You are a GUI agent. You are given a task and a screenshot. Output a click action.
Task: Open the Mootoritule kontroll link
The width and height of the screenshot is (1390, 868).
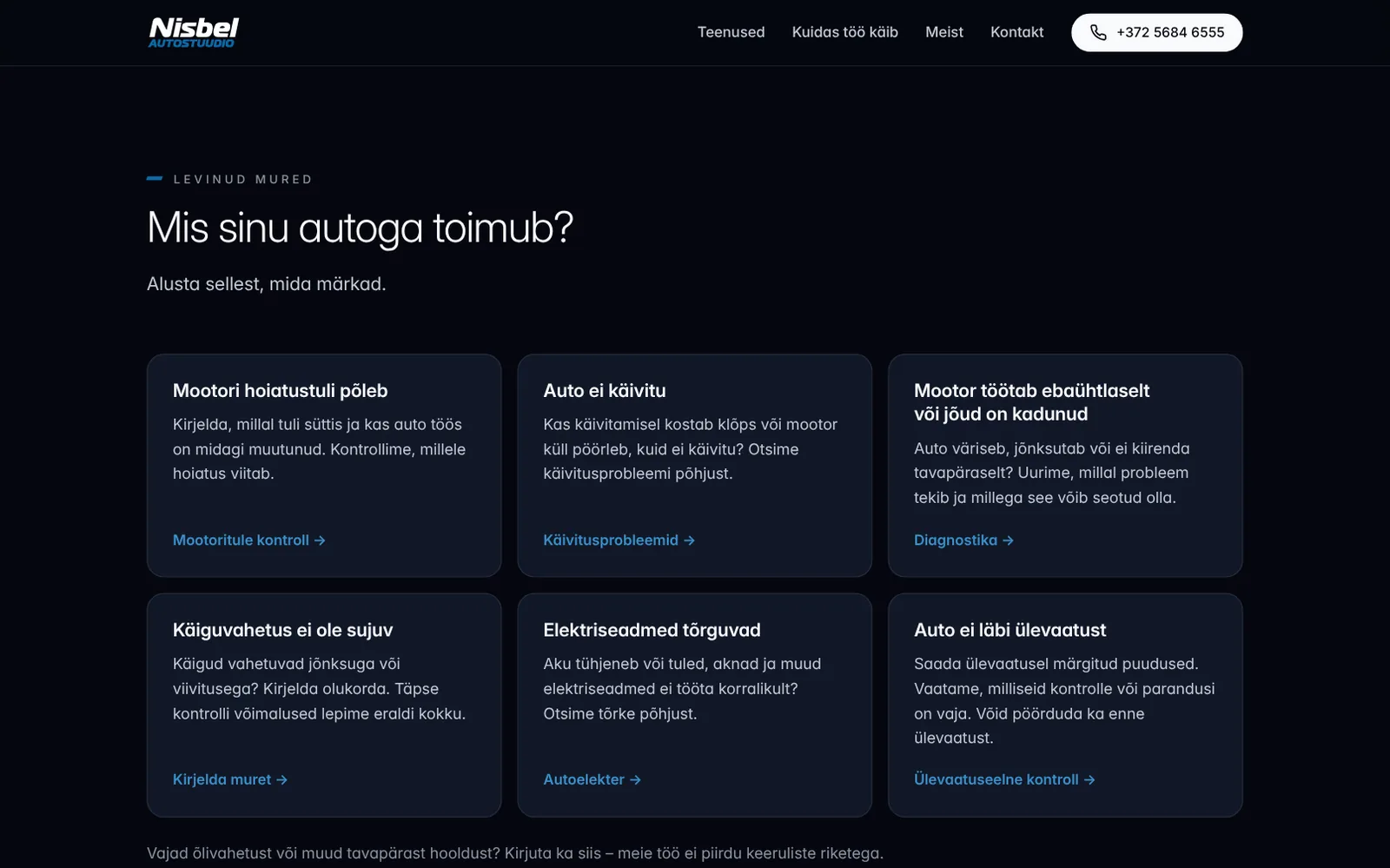248,540
